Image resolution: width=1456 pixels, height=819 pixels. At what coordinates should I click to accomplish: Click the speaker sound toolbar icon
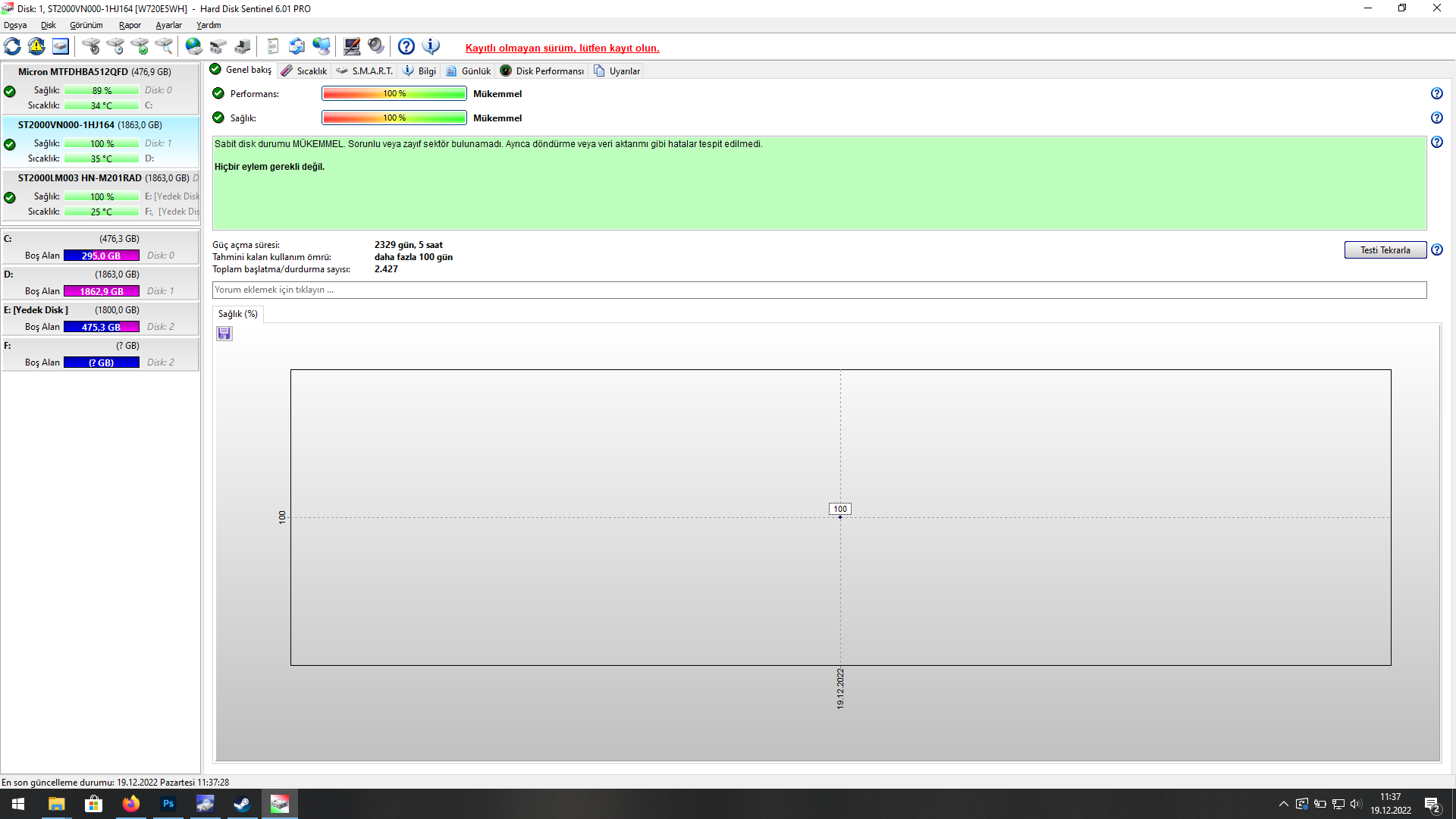pyautogui.click(x=376, y=47)
